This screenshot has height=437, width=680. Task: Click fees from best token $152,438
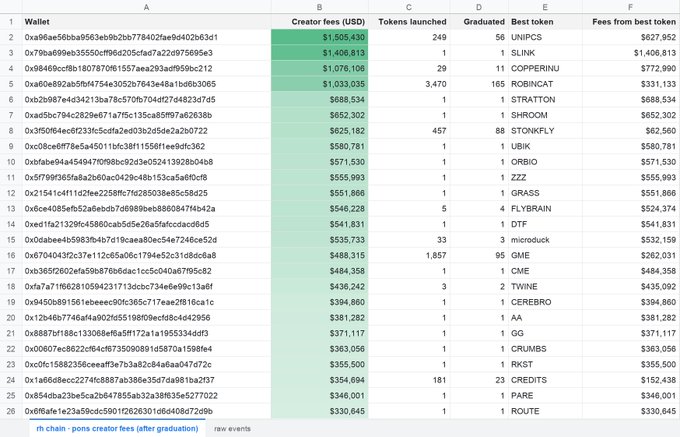(x=631, y=380)
